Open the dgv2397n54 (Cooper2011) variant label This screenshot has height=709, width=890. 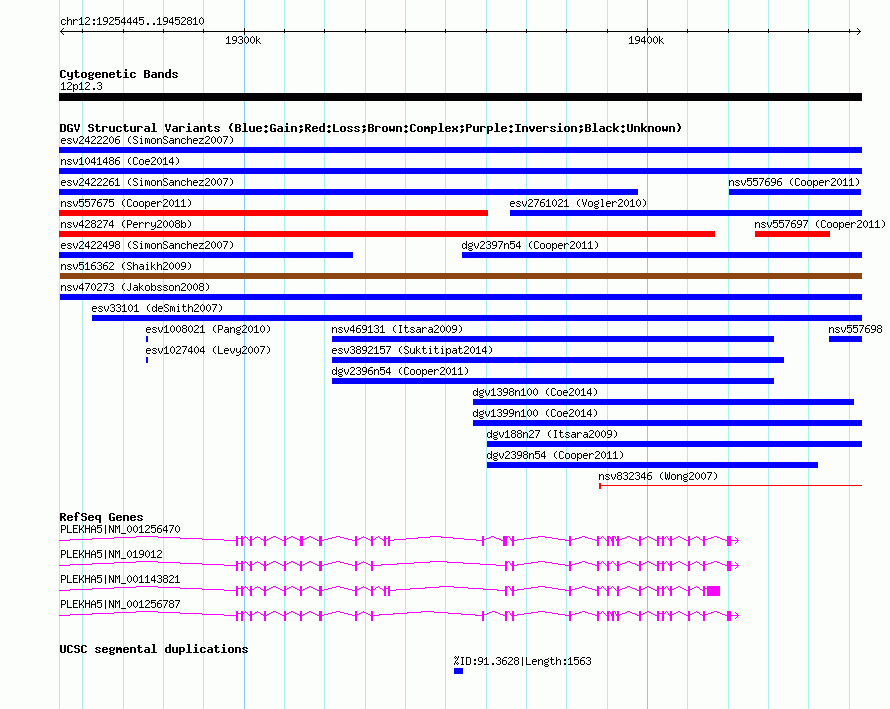click(x=530, y=245)
